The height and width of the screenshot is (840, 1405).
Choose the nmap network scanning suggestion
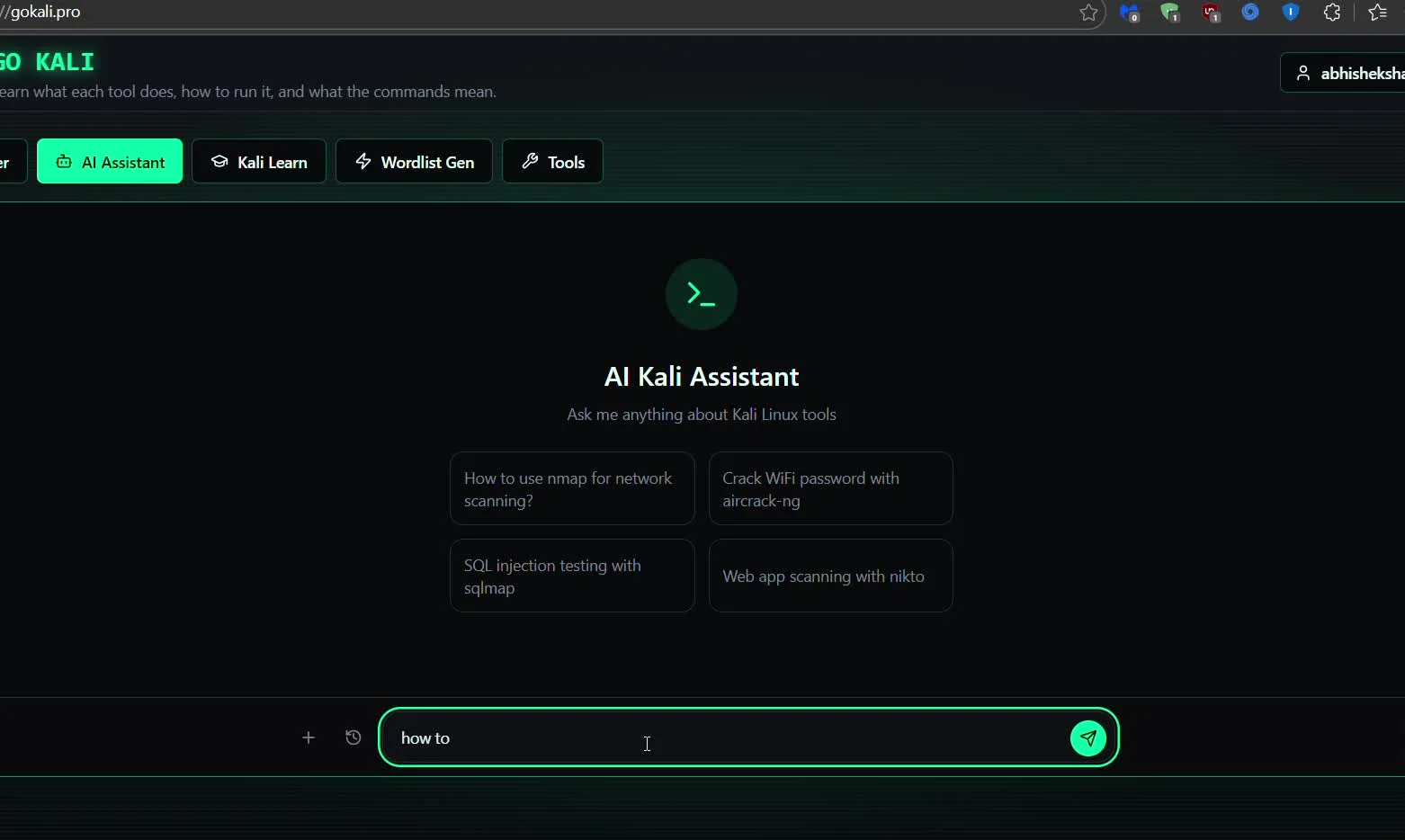[572, 488]
